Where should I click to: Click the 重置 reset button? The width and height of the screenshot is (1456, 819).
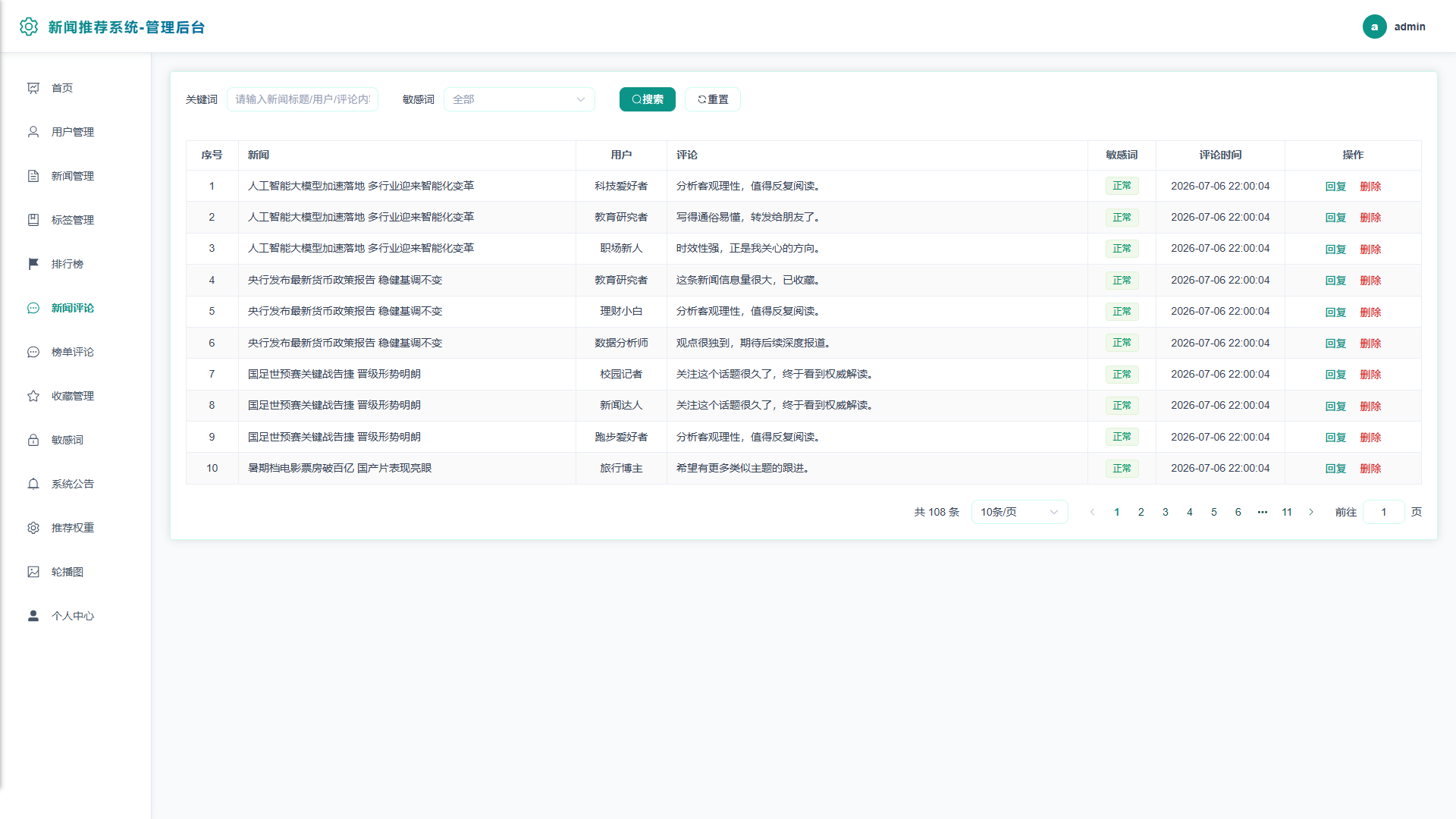click(713, 99)
